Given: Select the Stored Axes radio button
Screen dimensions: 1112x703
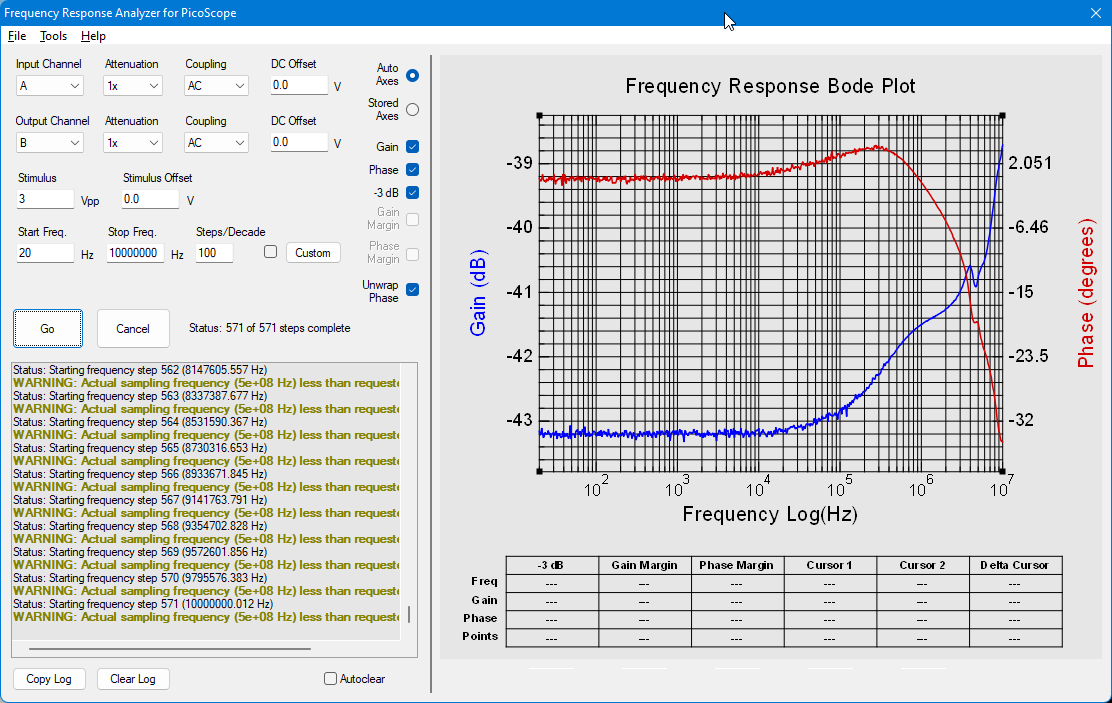Looking at the screenshot, I should point(412,110).
